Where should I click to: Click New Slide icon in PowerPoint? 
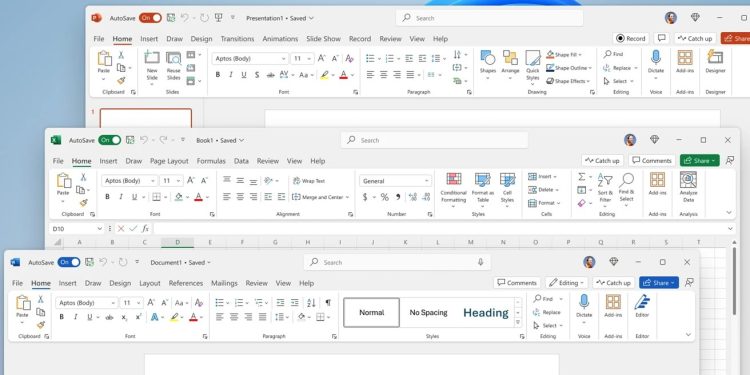click(152, 58)
